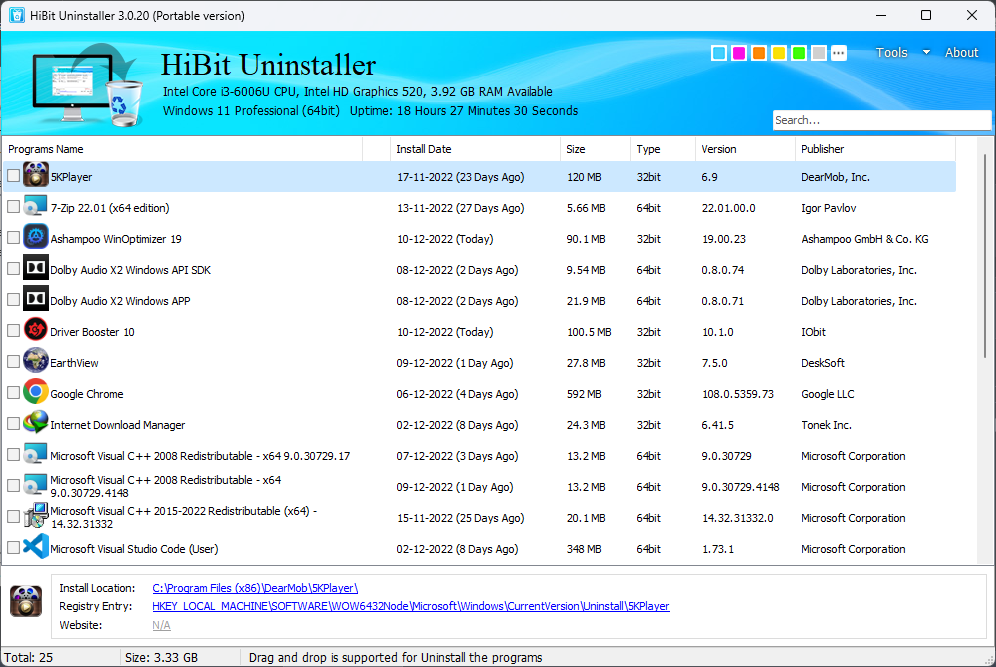Enable the Driver Booster 10 checkbox
The height and width of the screenshot is (667, 996).
click(13, 331)
